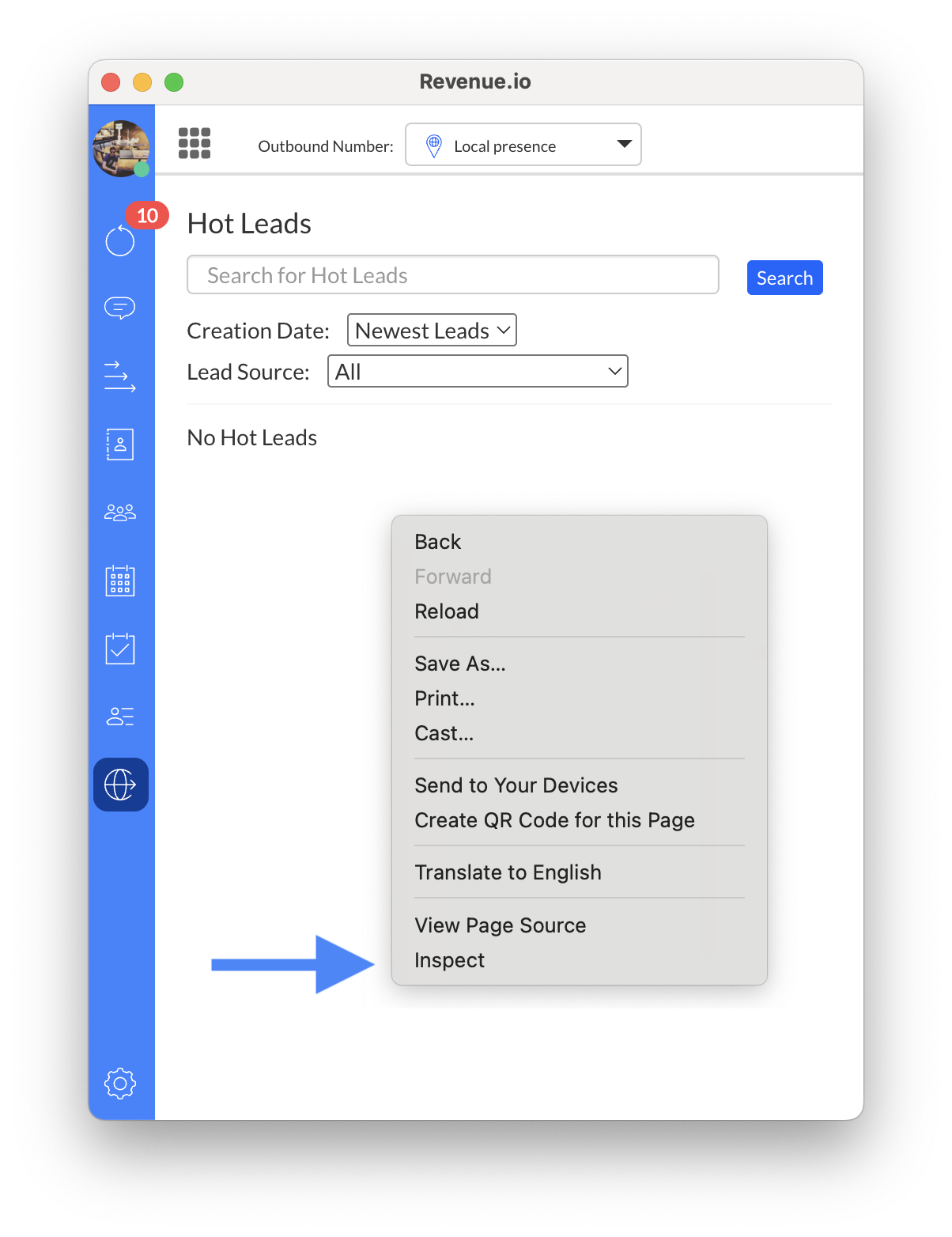Open the person list sidebar icon

(120, 717)
